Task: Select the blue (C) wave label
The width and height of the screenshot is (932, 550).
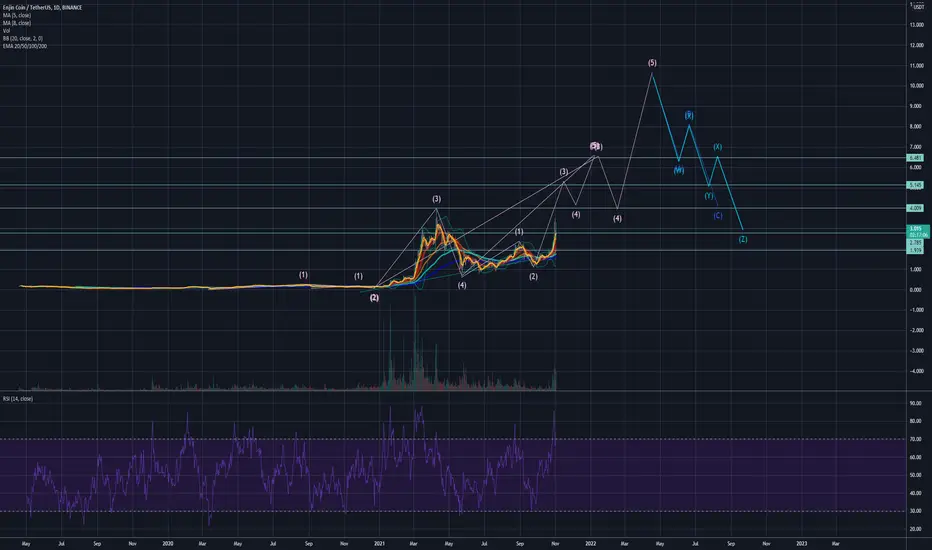Action: click(718, 216)
